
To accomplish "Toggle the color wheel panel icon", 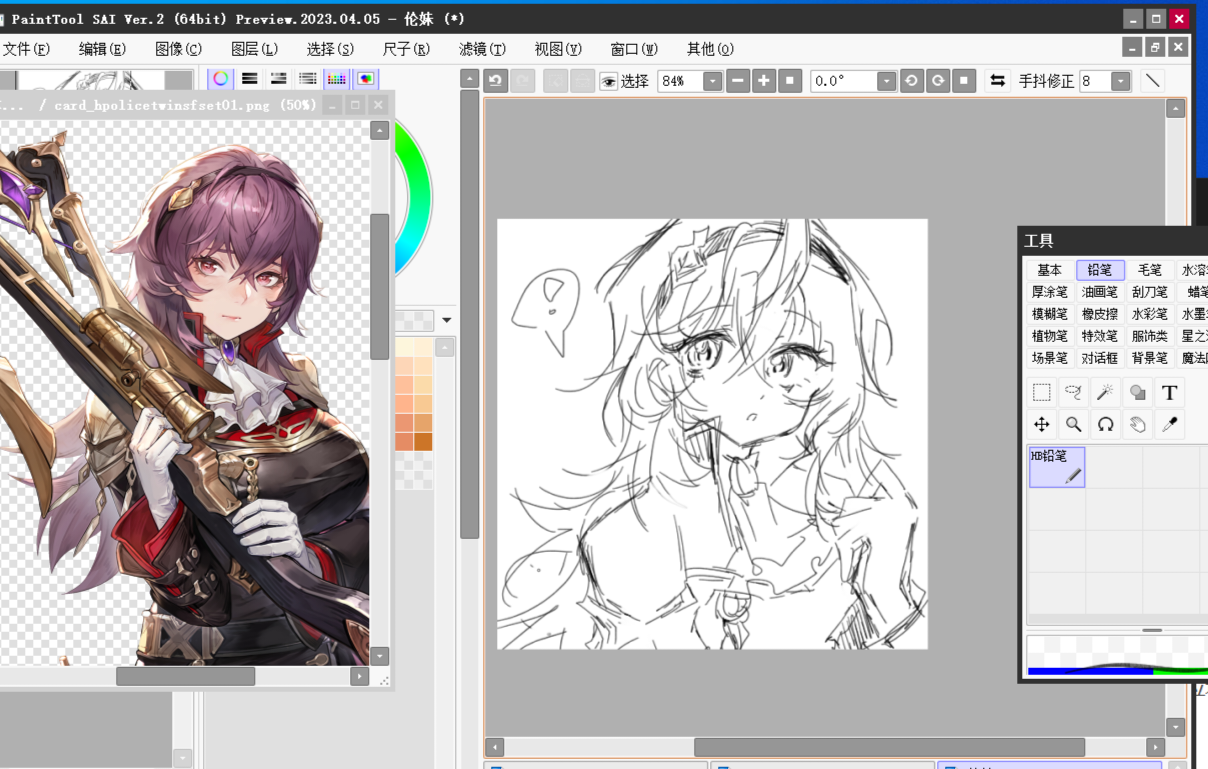I will pos(221,79).
